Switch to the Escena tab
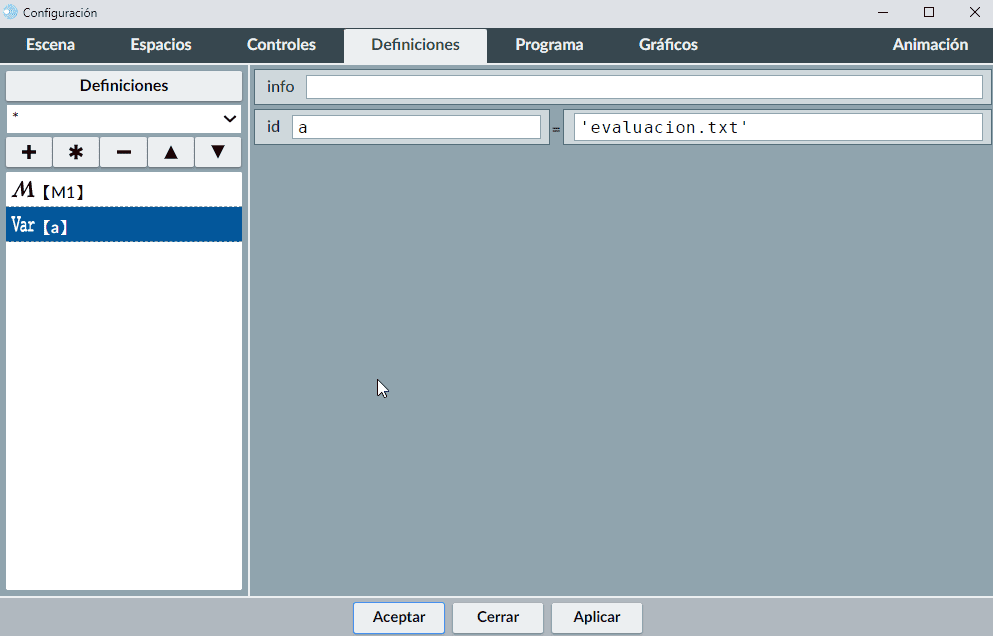 (x=50, y=45)
